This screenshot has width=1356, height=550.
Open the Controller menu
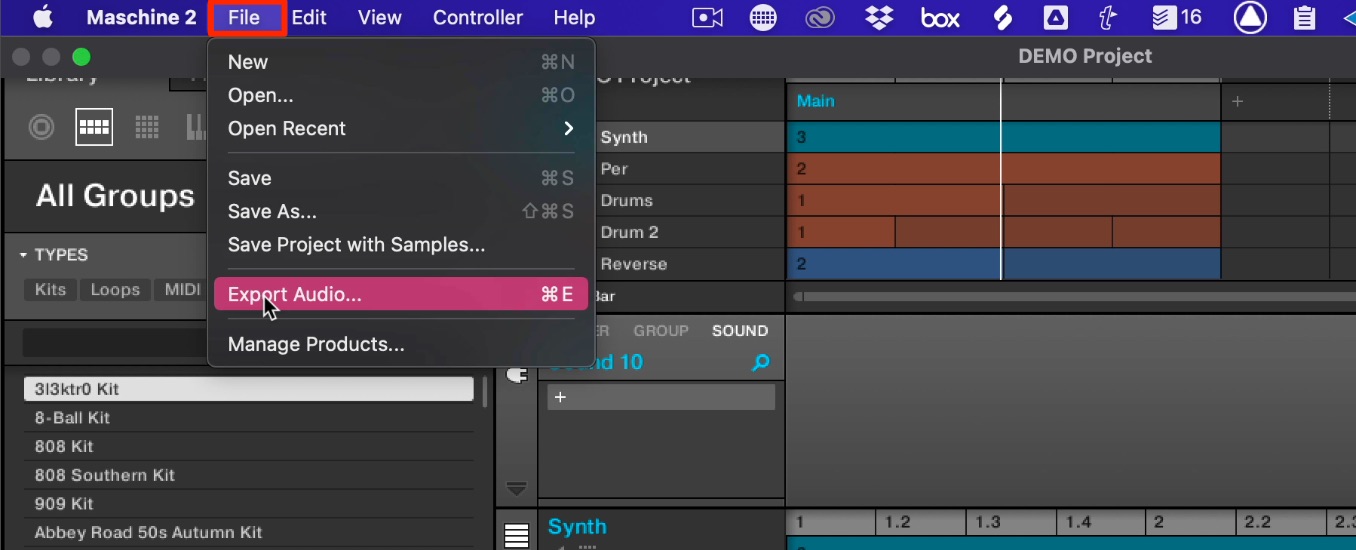click(x=478, y=17)
